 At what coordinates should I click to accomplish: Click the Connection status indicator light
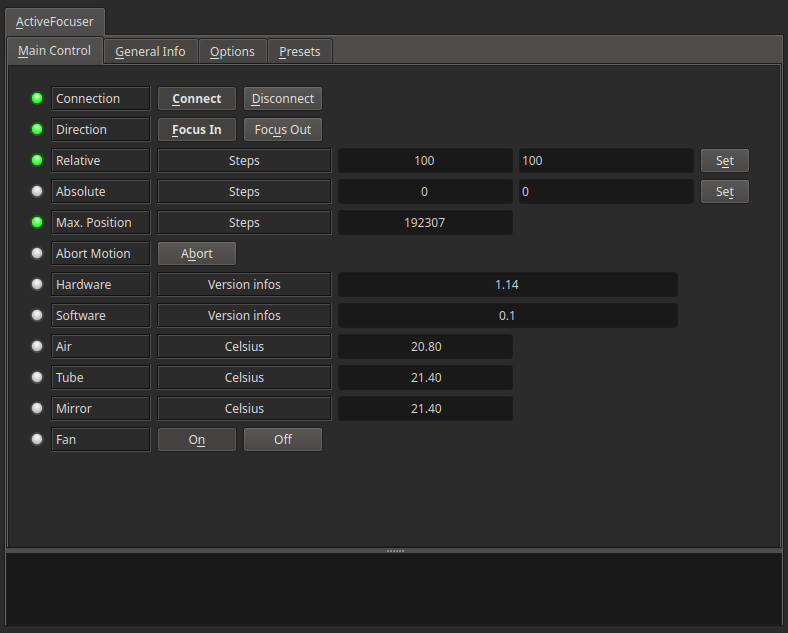coord(37,98)
